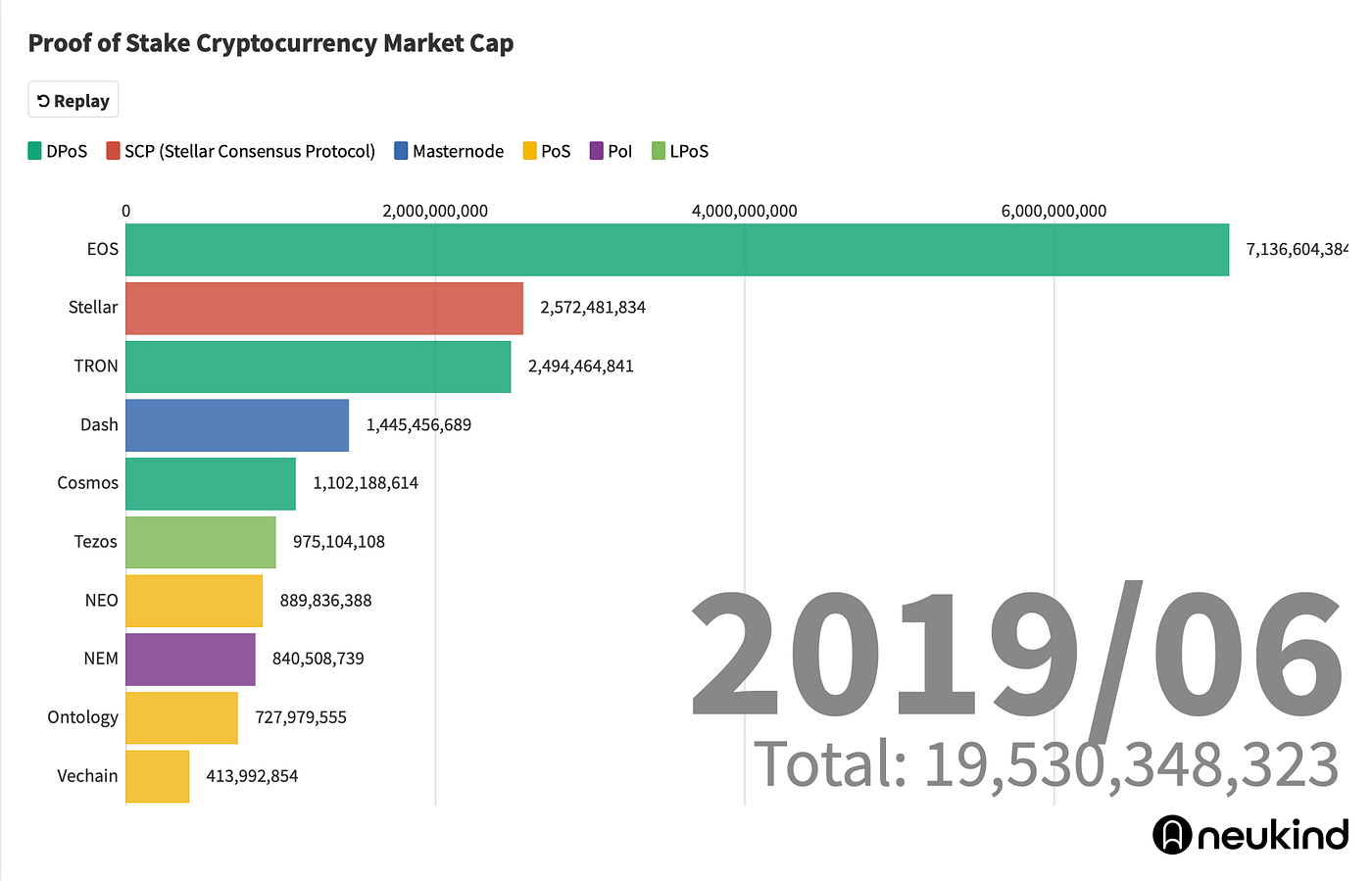Click the Dash row label
The width and height of the screenshot is (1372, 881).
tap(99, 425)
